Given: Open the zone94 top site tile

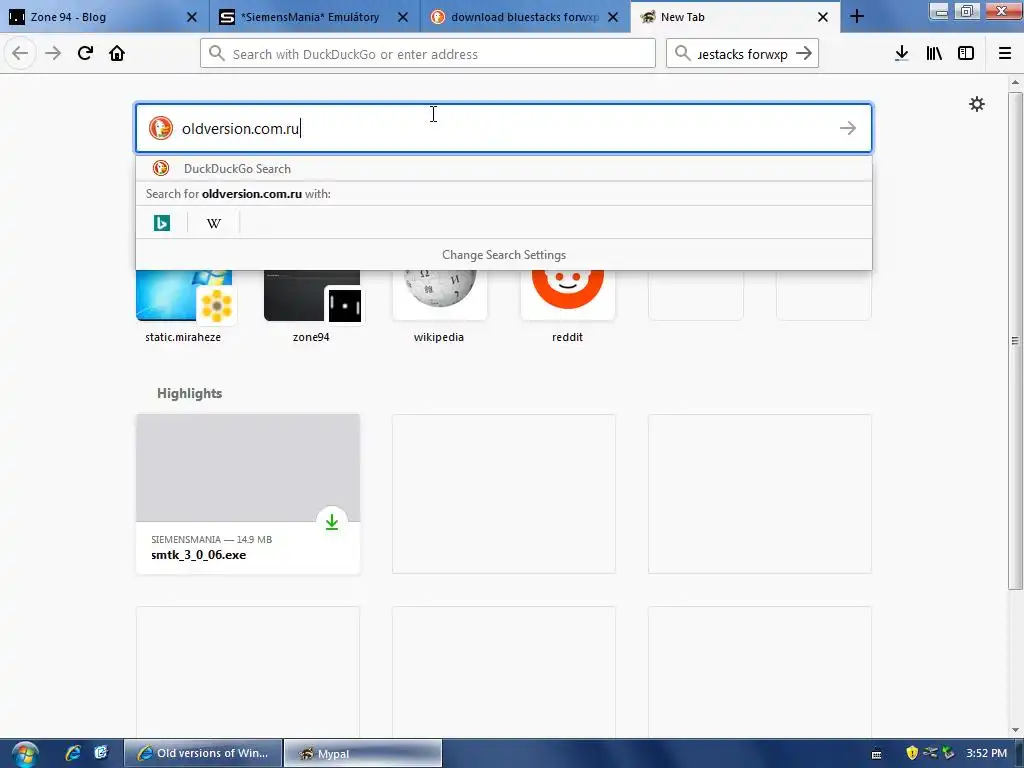Looking at the screenshot, I should (311, 307).
